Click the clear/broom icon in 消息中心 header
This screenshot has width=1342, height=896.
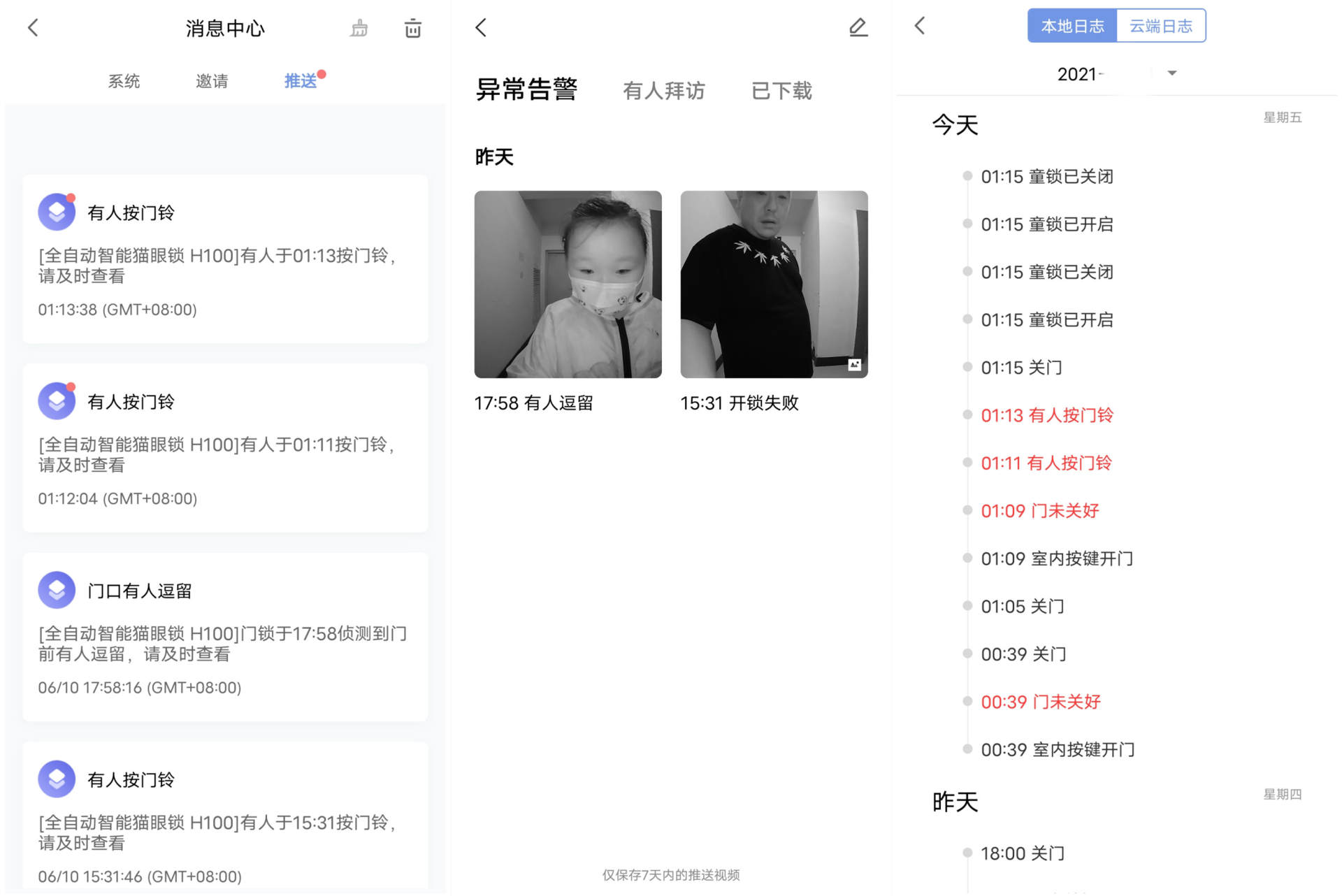tap(359, 27)
